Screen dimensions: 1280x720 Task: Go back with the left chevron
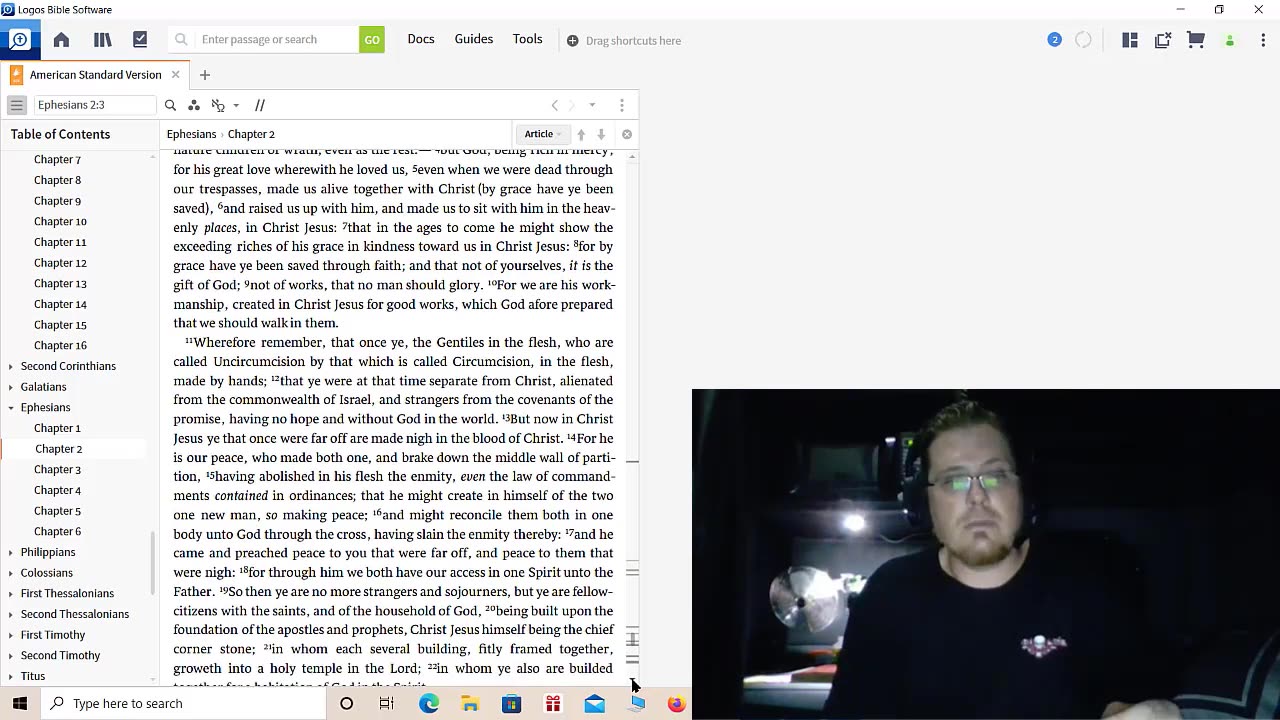555,105
